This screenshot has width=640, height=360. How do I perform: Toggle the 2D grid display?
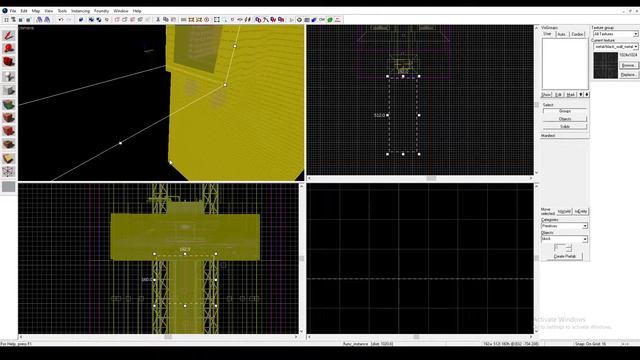pyautogui.click(x=6, y=20)
